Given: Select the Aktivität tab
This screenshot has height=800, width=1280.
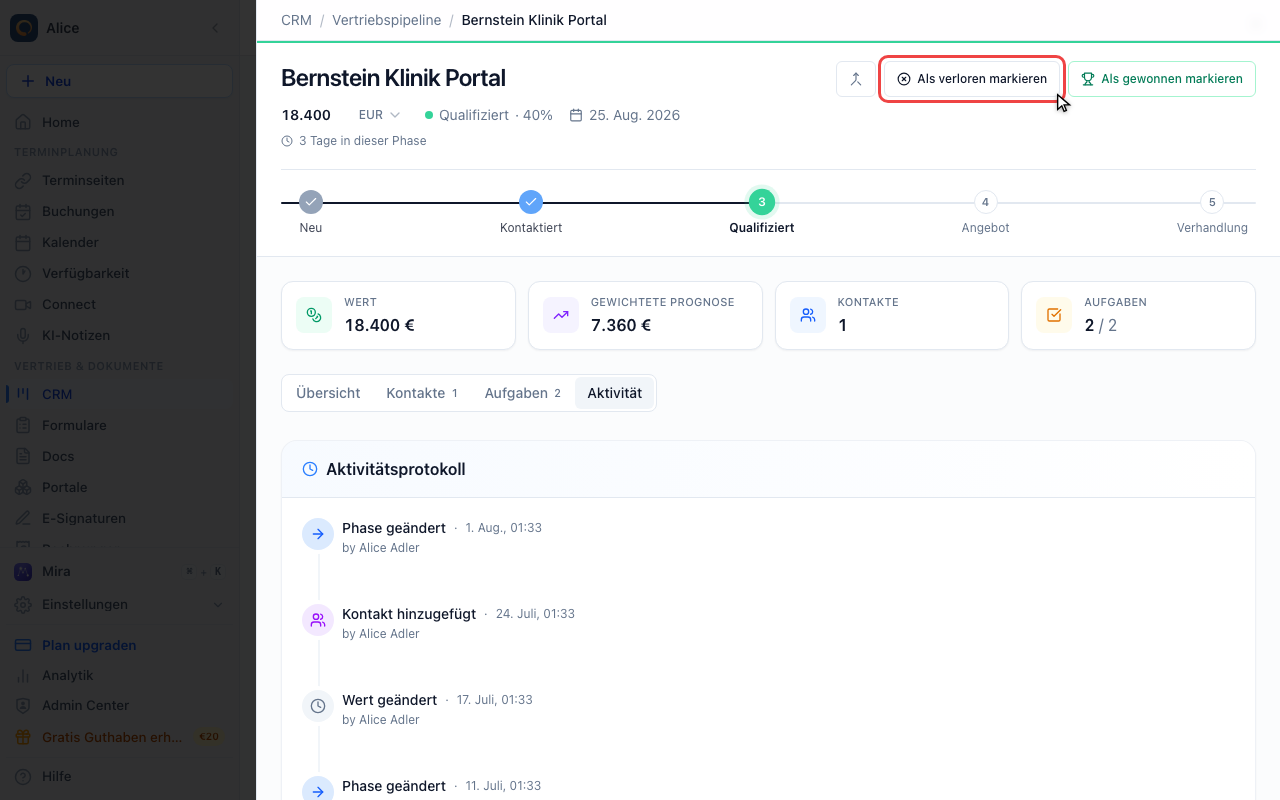Looking at the screenshot, I should point(615,393).
